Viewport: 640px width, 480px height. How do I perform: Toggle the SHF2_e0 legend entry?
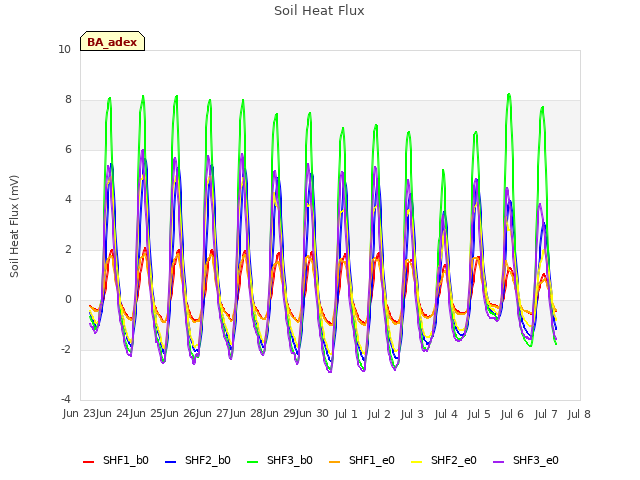pyautogui.click(x=444, y=460)
